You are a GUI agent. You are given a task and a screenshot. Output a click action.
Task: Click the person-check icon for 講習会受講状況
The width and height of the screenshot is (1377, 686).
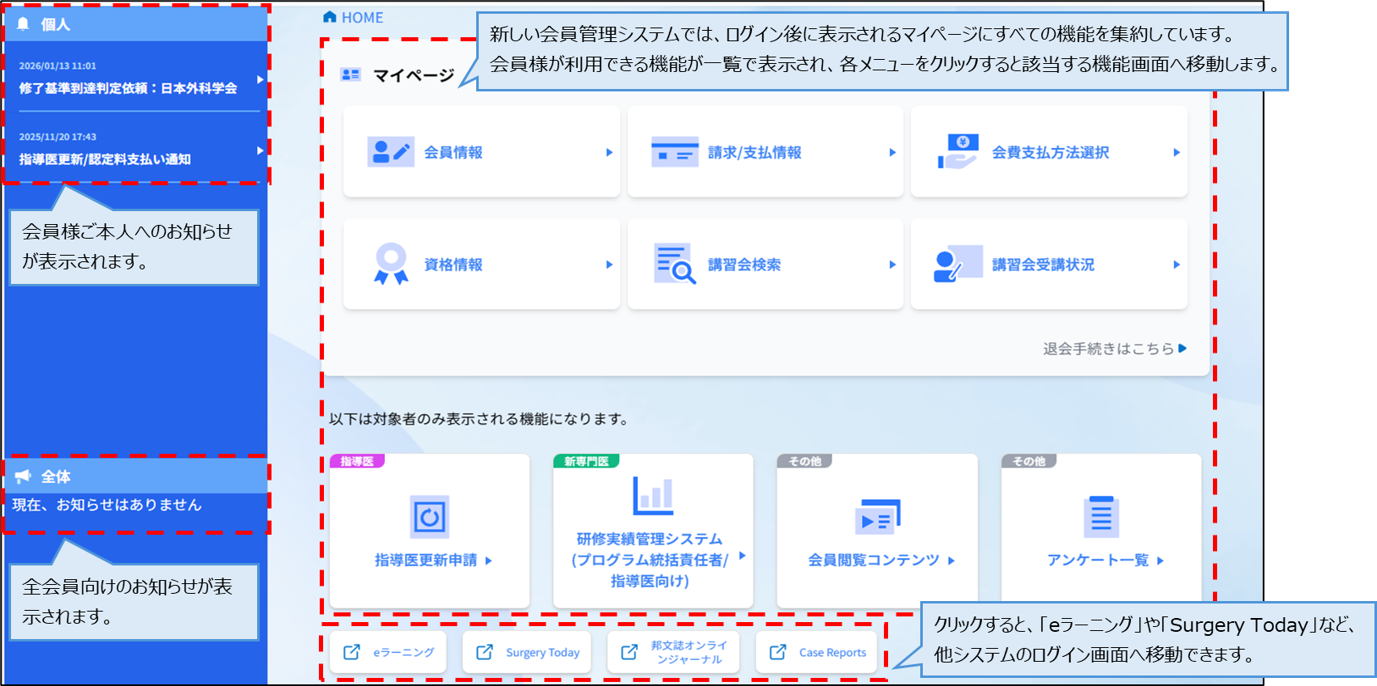(x=958, y=263)
